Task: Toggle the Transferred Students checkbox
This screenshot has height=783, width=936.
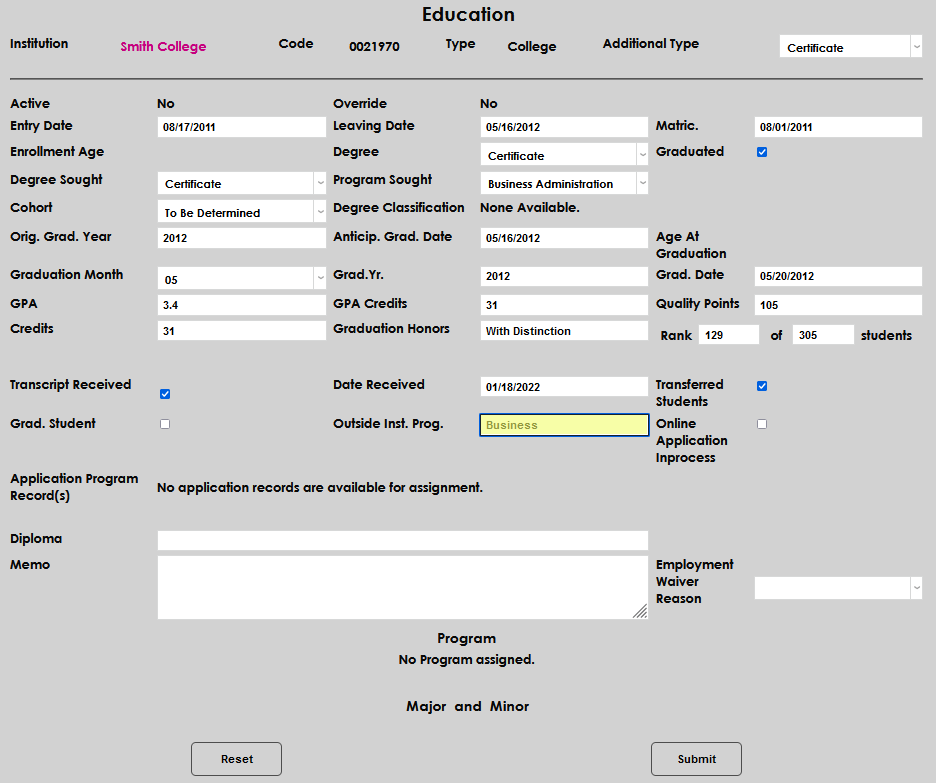Action: click(762, 386)
